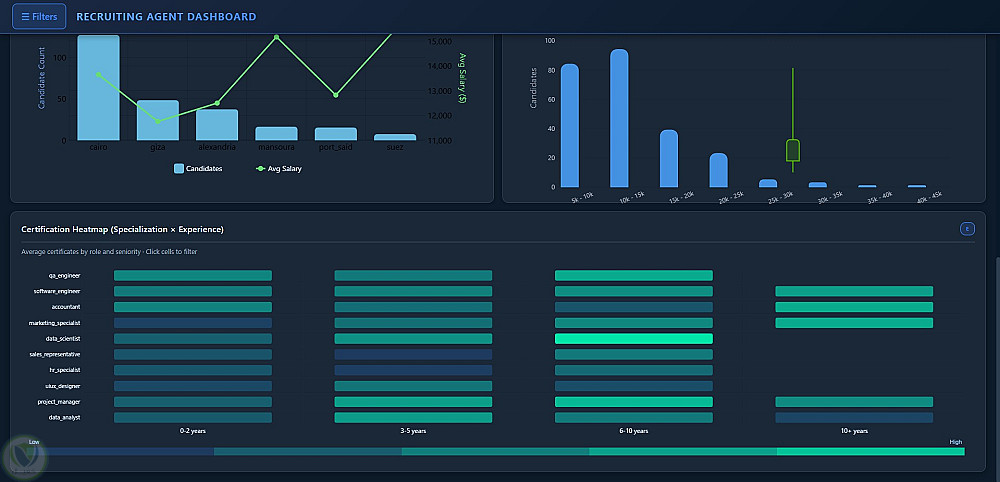Image resolution: width=1000 pixels, height=482 pixels.
Task: Select the 15k - 20k salary bar
Action: pos(669,159)
